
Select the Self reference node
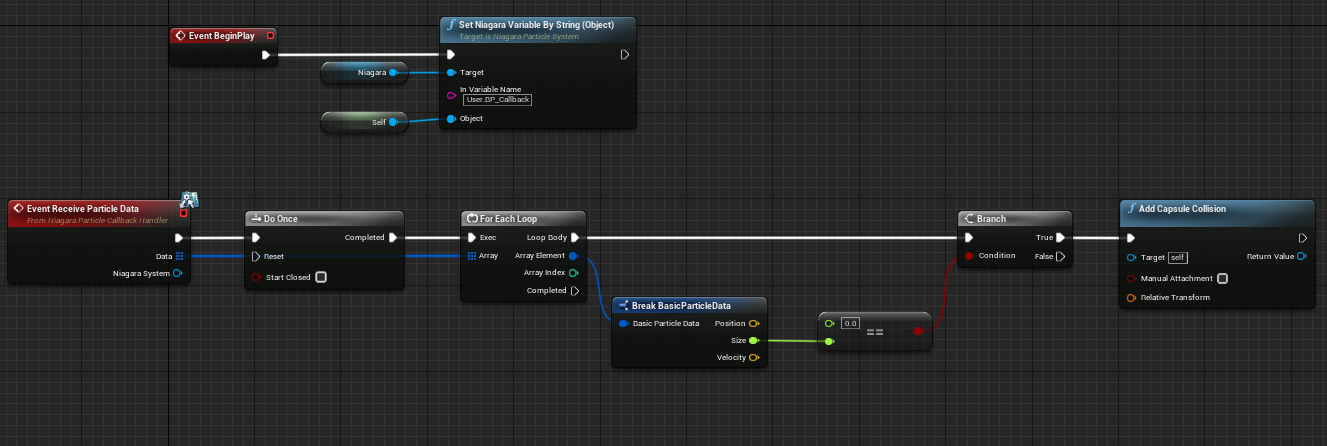[x=364, y=122]
